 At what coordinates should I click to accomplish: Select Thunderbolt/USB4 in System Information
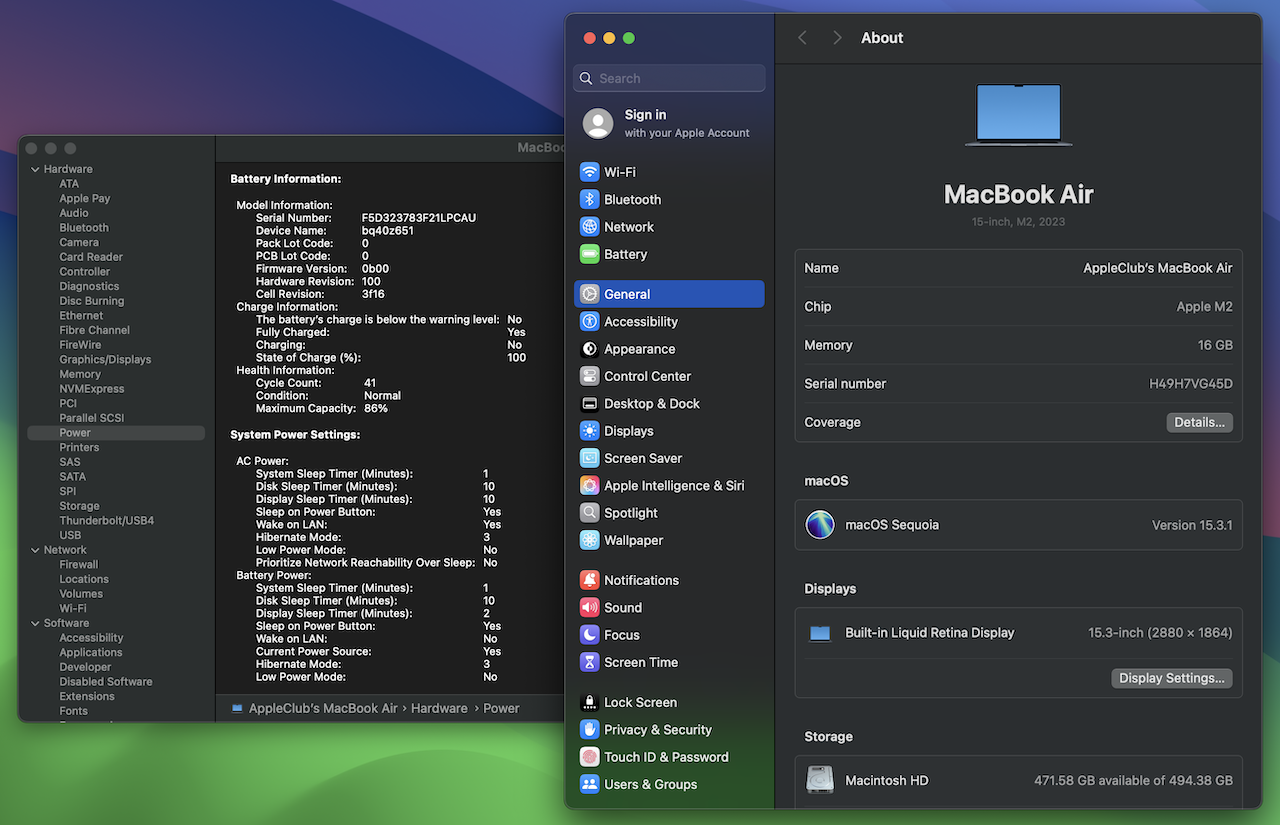(x=106, y=521)
